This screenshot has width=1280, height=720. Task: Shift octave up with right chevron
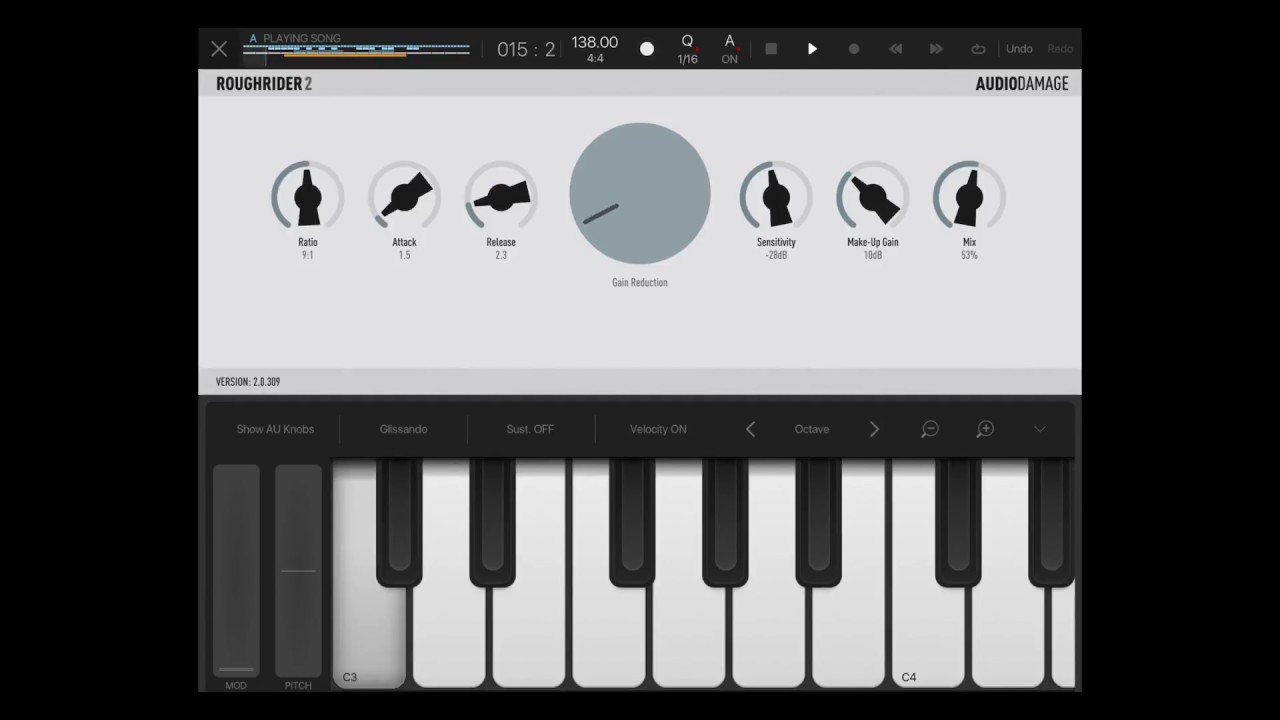(874, 429)
